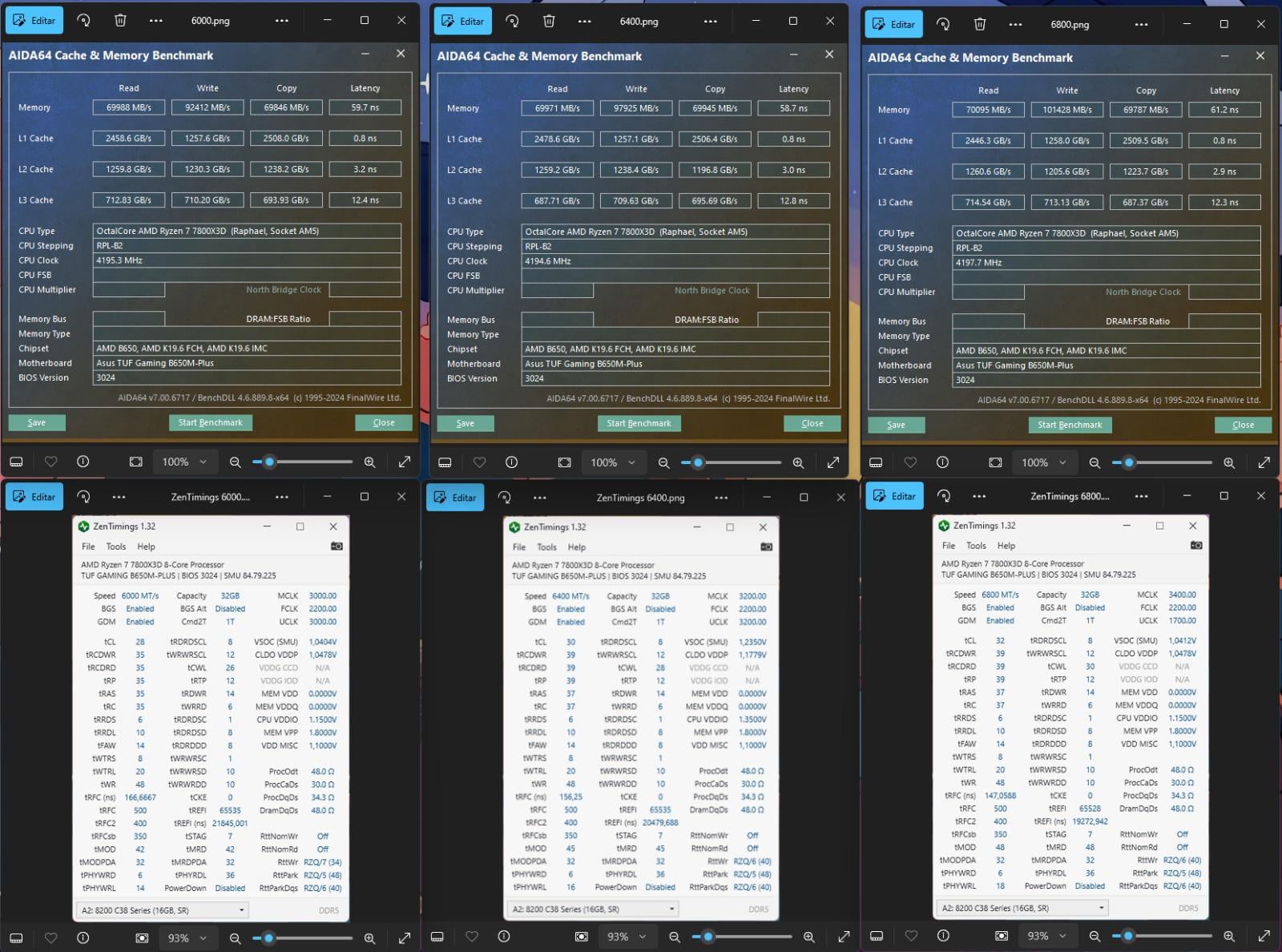Open the ellipsis menu right of ZenTimings 6400.png title
This screenshot has height=952, width=1282.
(x=721, y=498)
